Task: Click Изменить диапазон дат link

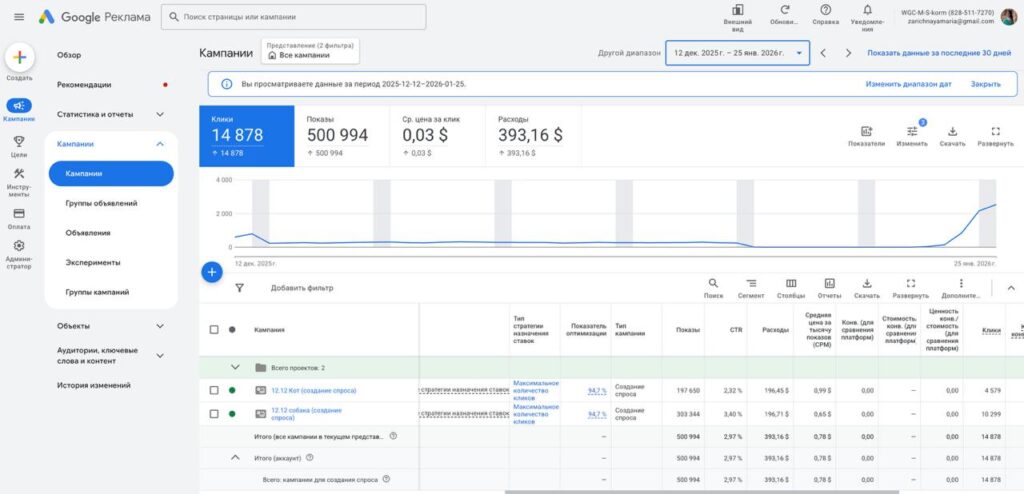Action: 908,84
